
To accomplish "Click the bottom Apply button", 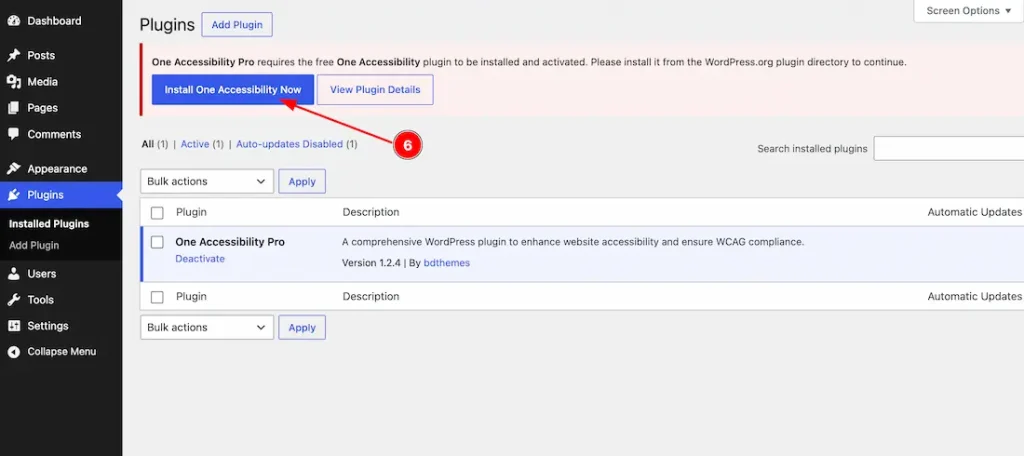I will (x=302, y=327).
